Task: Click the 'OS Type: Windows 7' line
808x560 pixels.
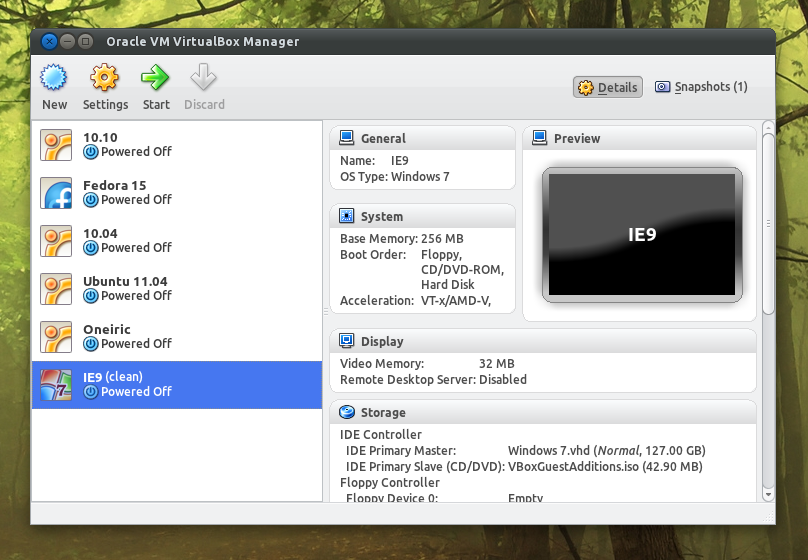Action: click(394, 177)
